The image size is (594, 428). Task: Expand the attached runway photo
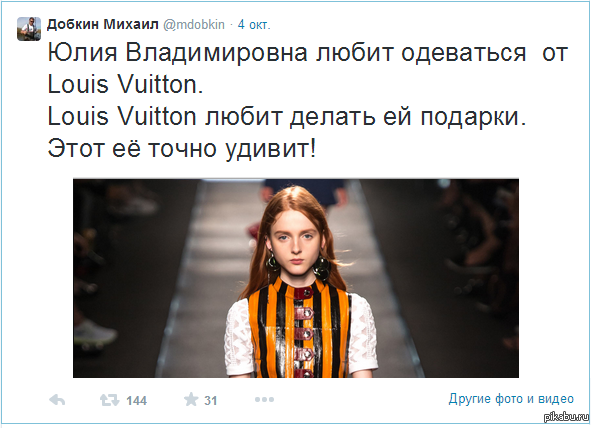pos(296,278)
